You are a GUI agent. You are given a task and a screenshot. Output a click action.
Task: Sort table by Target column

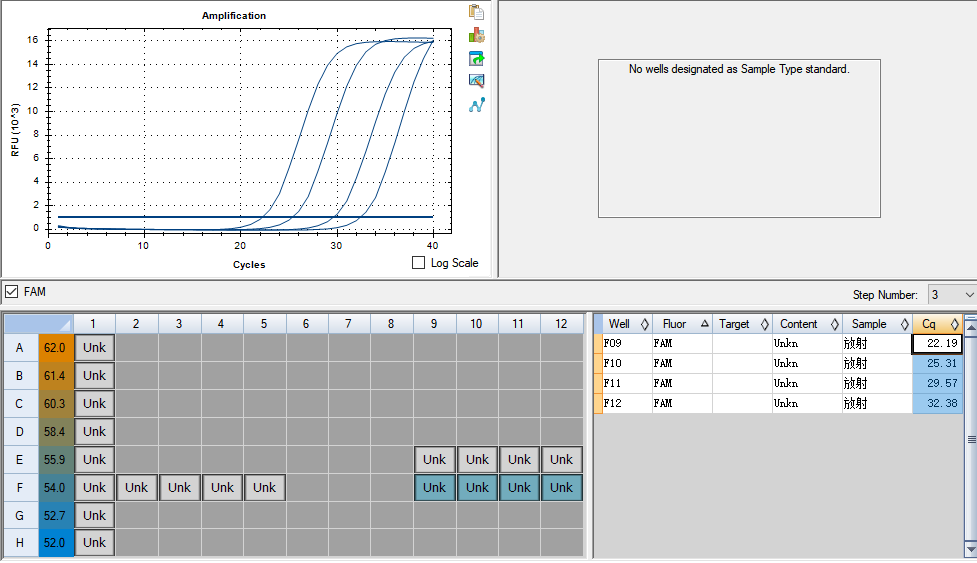[741, 324]
